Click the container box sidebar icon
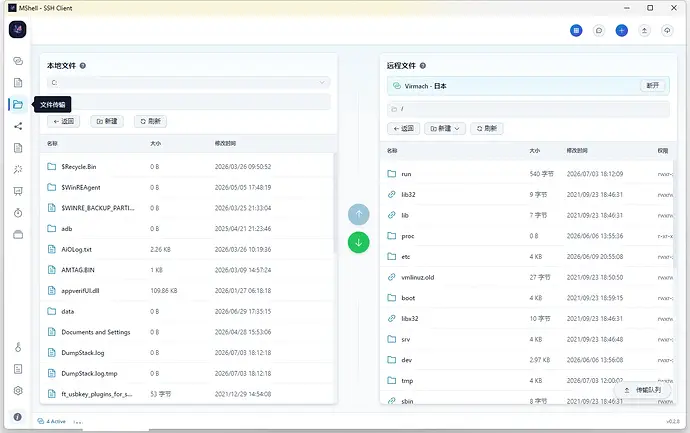 18,235
